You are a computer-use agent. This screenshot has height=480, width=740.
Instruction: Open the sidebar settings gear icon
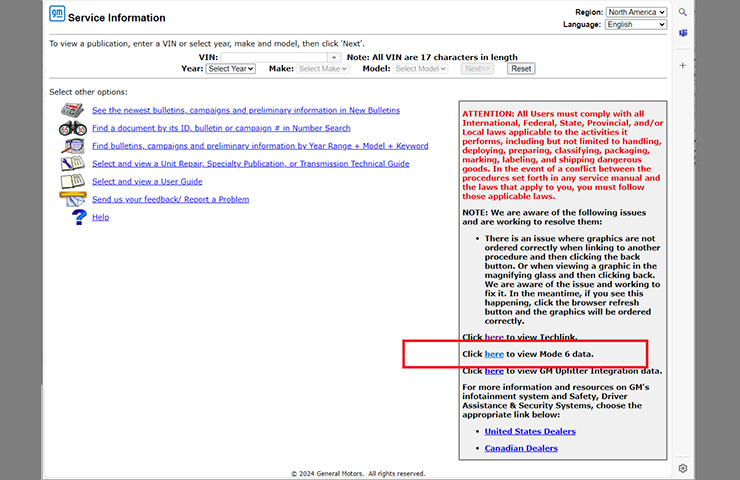(x=683, y=468)
